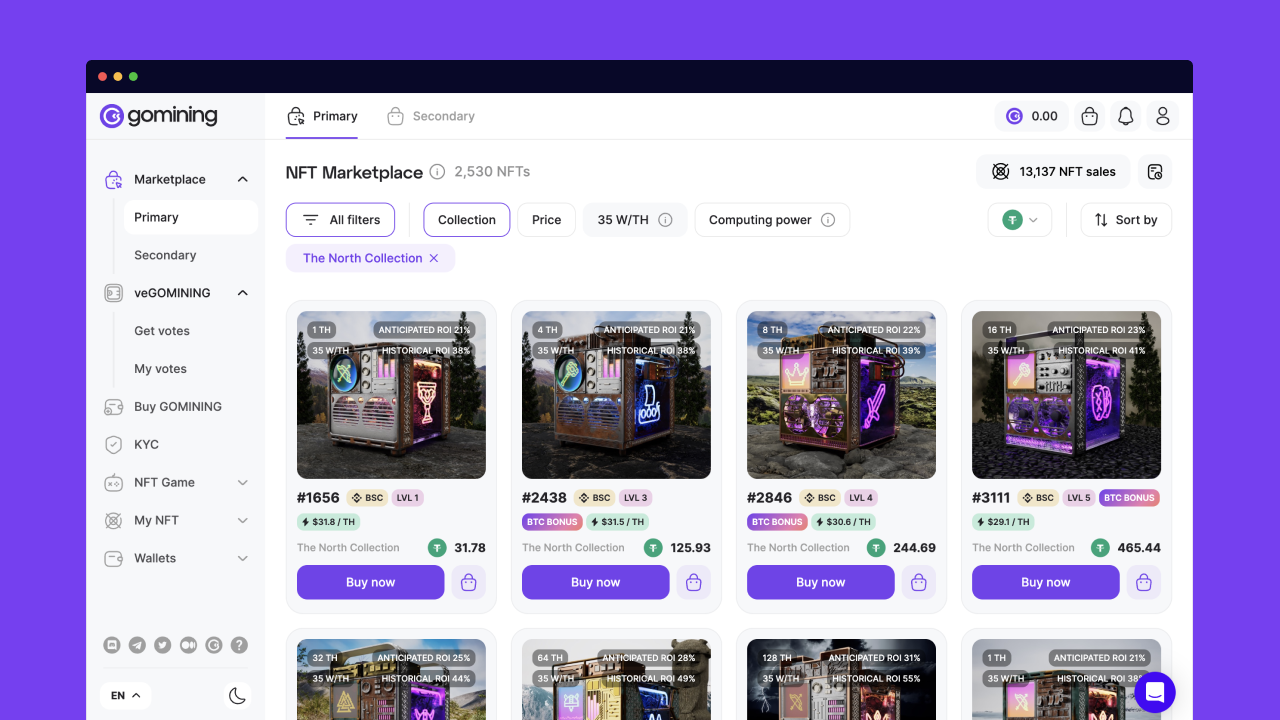Expand the NFT Game menu
The width and height of the screenshot is (1280, 720).
pyautogui.click(x=242, y=483)
